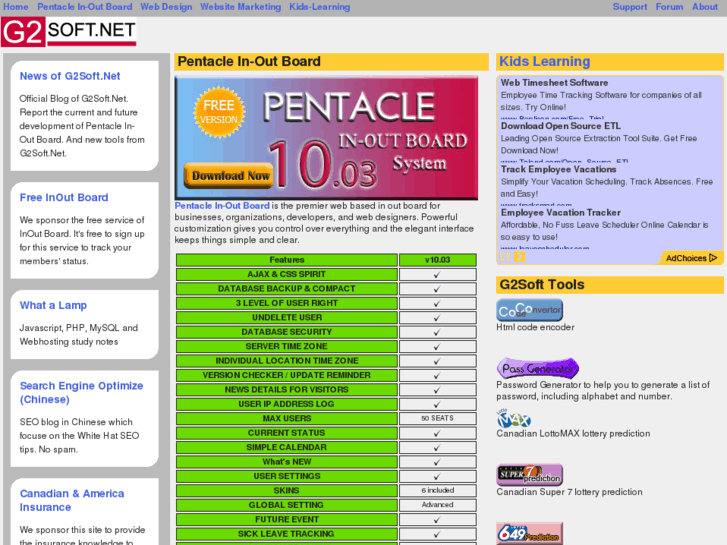
Task: Click the SICK LEAVE TRACKING row
Action: click(326, 533)
